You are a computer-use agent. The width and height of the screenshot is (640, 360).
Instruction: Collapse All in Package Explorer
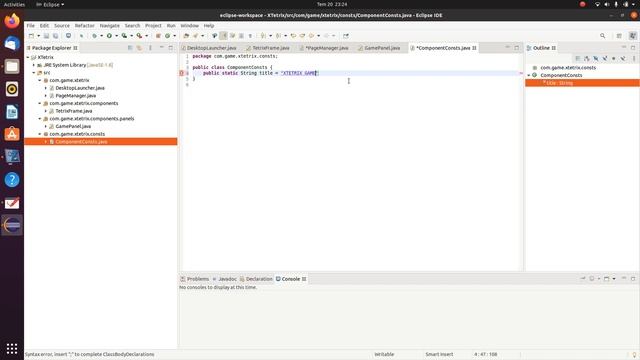click(x=130, y=48)
